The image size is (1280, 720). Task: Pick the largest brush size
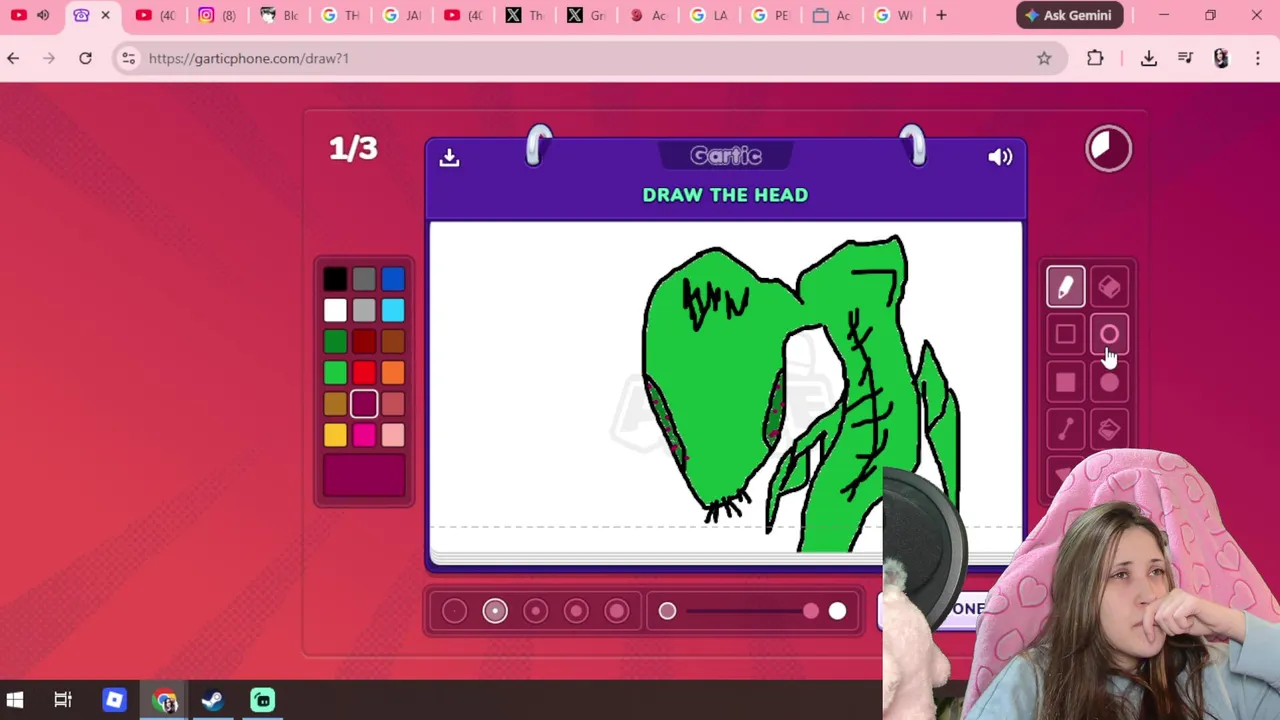click(617, 611)
